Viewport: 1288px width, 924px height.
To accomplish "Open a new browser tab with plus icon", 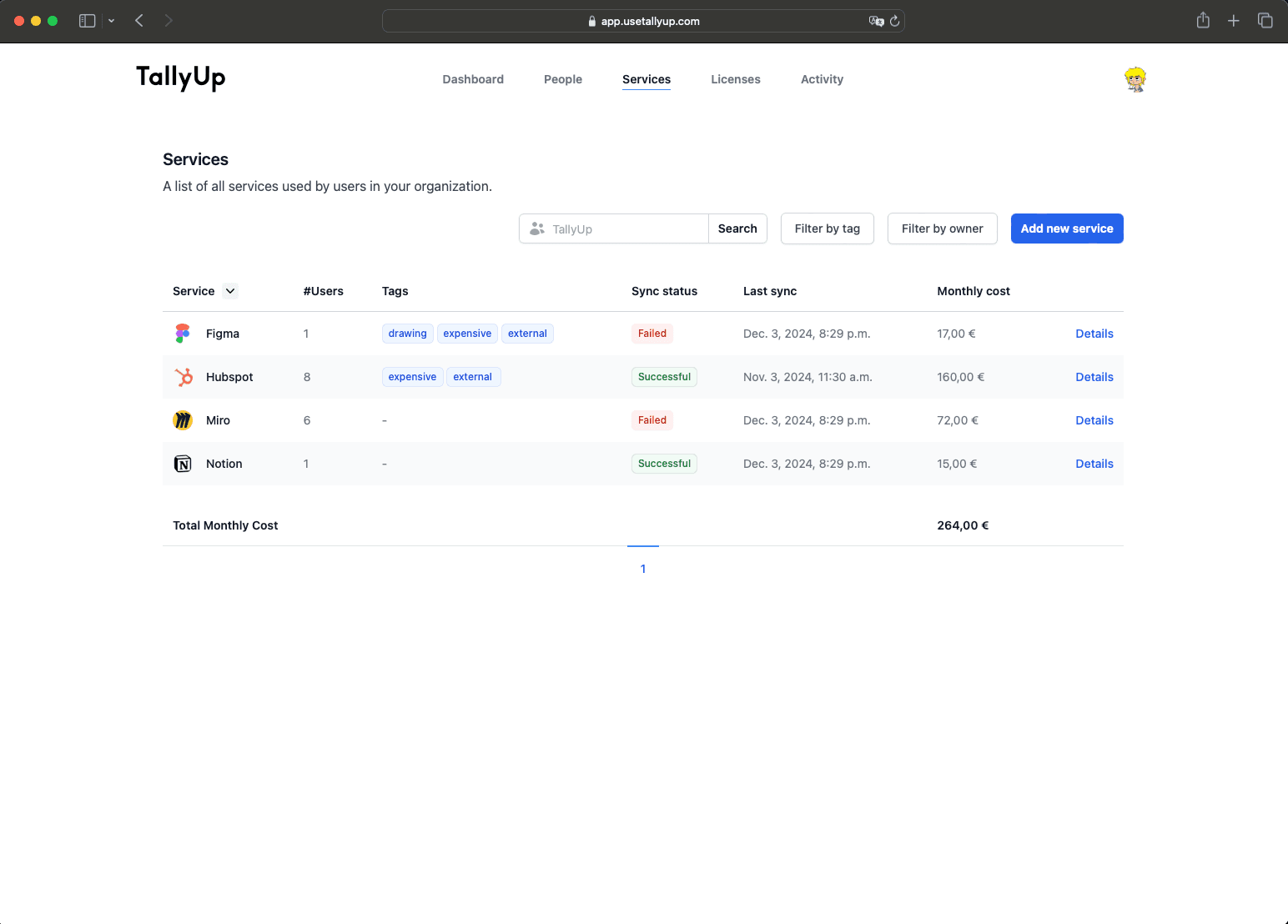I will pyautogui.click(x=1234, y=21).
